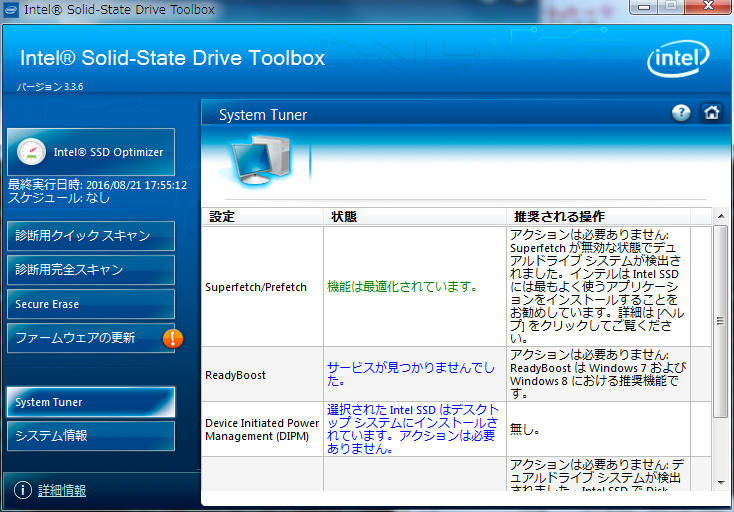The height and width of the screenshot is (512, 734).
Task: Click the app icon in title bar
Action: [x=11, y=10]
